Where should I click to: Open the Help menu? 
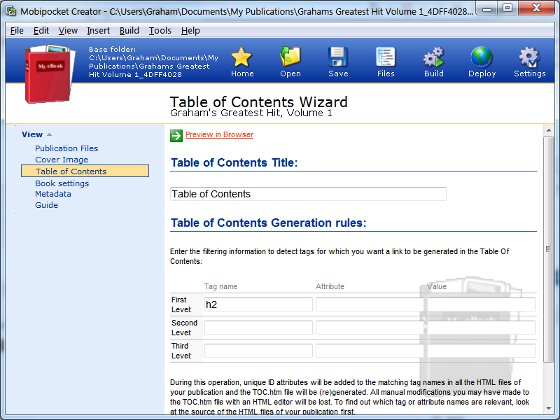click(190, 31)
